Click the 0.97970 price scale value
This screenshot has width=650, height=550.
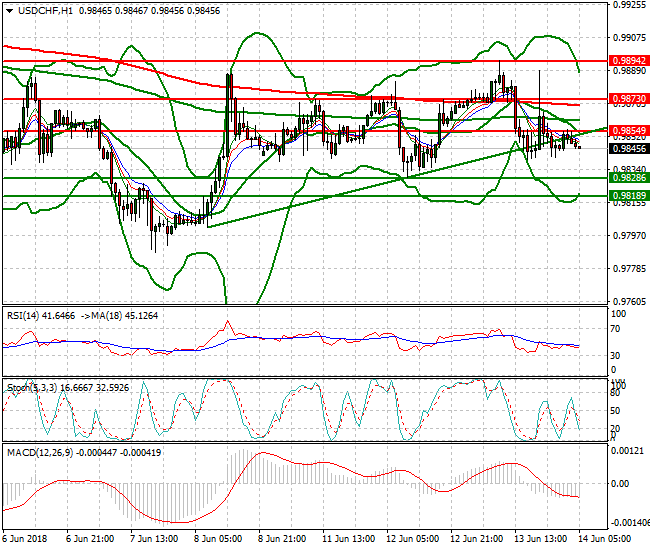tap(629, 236)
